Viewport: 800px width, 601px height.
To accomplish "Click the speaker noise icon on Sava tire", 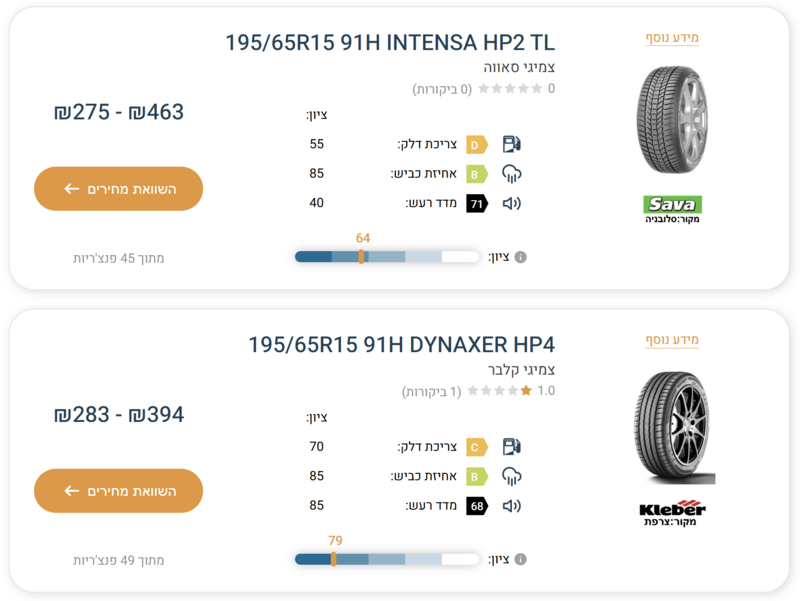I will (512, 204).
